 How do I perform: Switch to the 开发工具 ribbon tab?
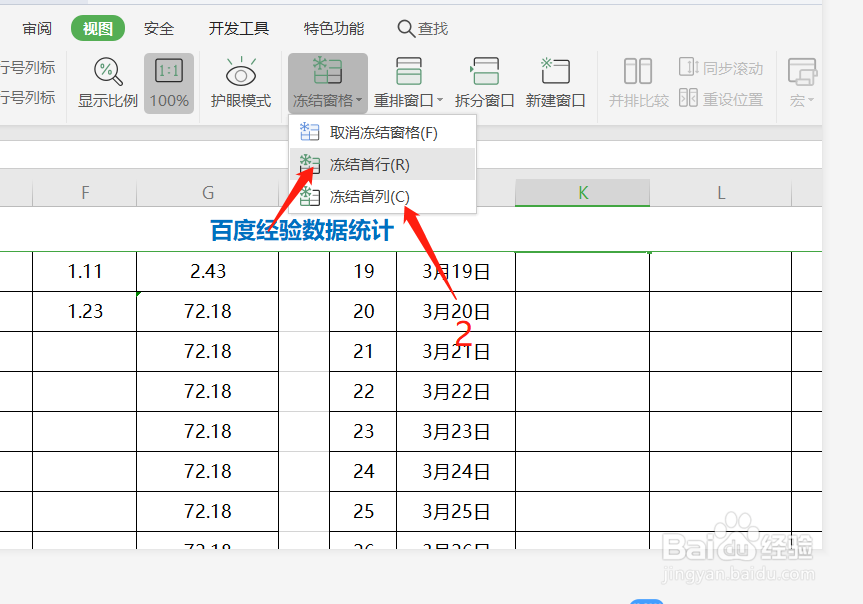point(238,28)
